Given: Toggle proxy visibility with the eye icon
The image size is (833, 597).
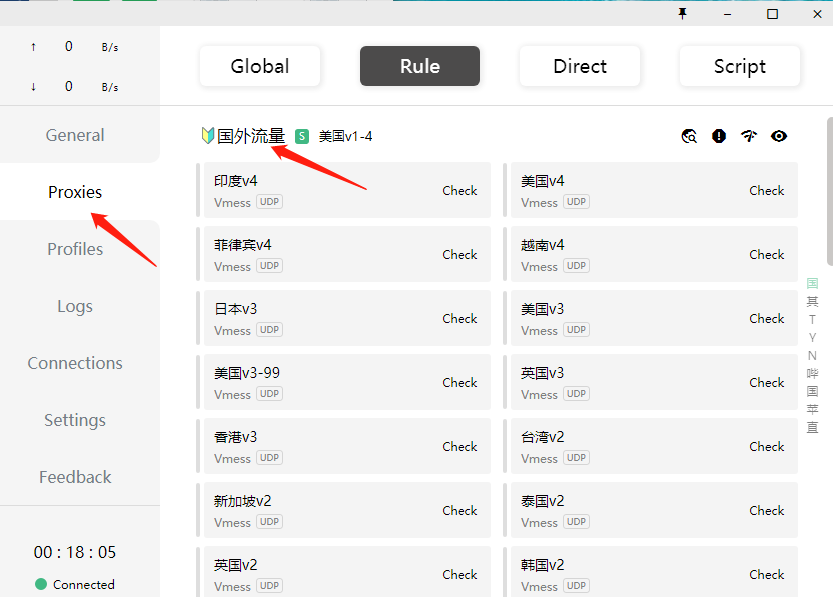Looking at the screenshot, I should point(779,136).
